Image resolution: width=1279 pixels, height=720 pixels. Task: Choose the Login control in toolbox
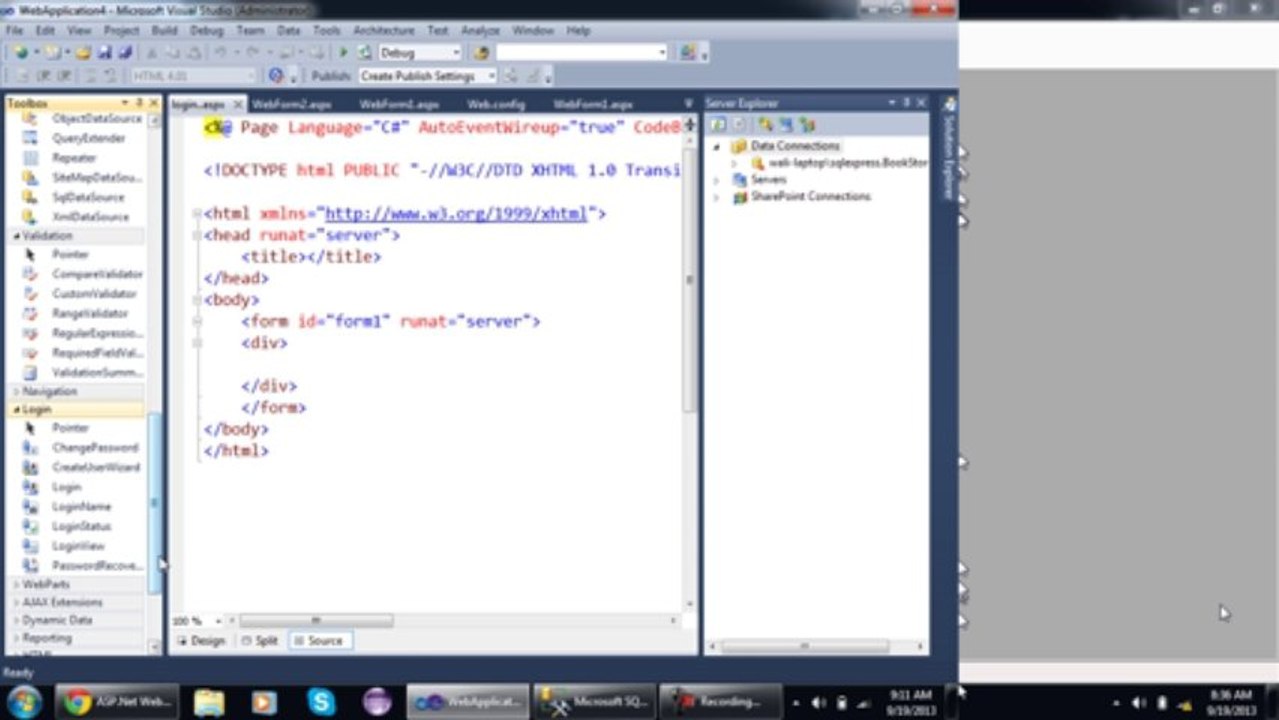(66, 487)
